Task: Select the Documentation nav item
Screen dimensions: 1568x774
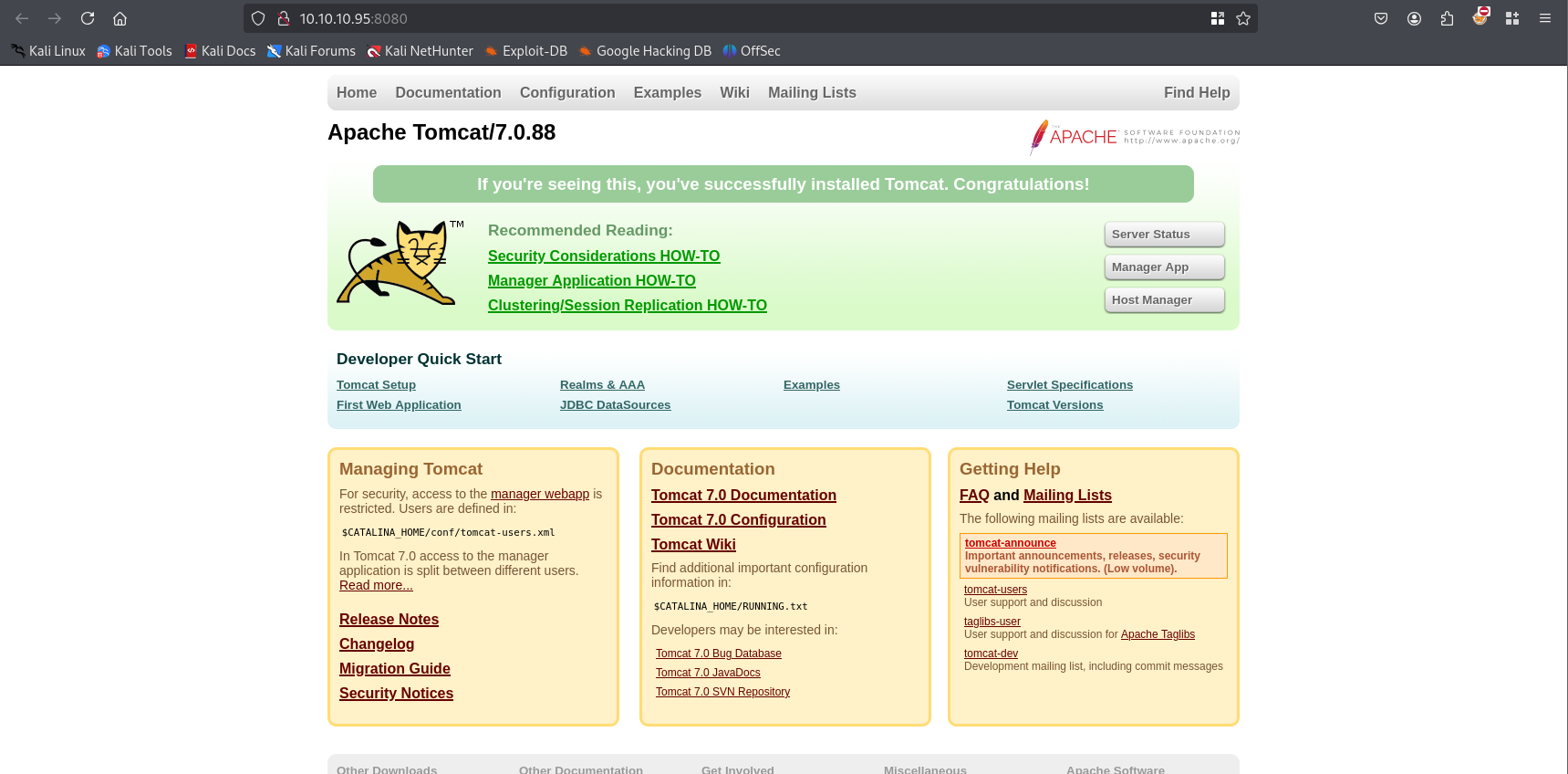Action: tap(448, 92)
